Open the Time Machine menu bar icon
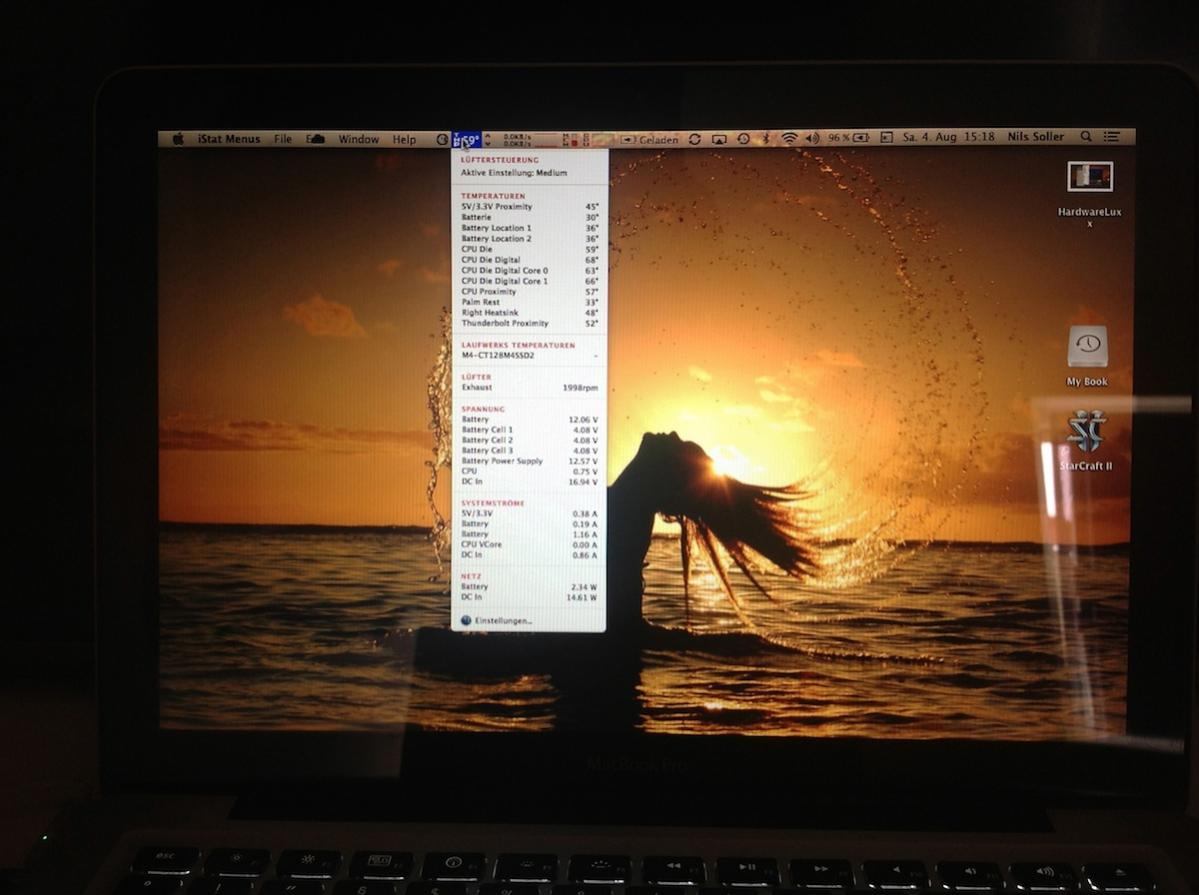1199x895 pixels. [x=743, y=138]
